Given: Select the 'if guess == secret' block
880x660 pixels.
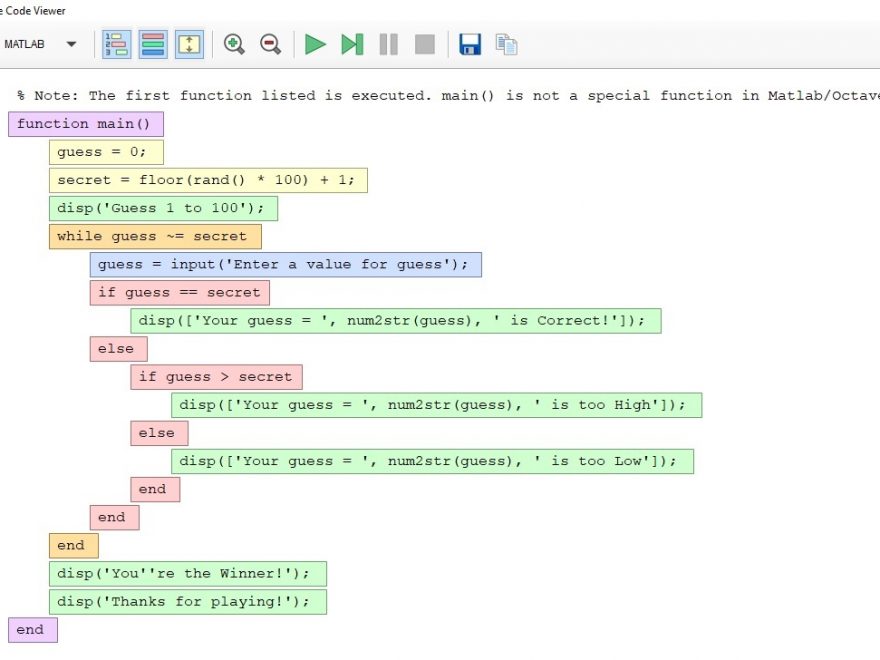Looking at the screenshot, I should pos(179,293).
